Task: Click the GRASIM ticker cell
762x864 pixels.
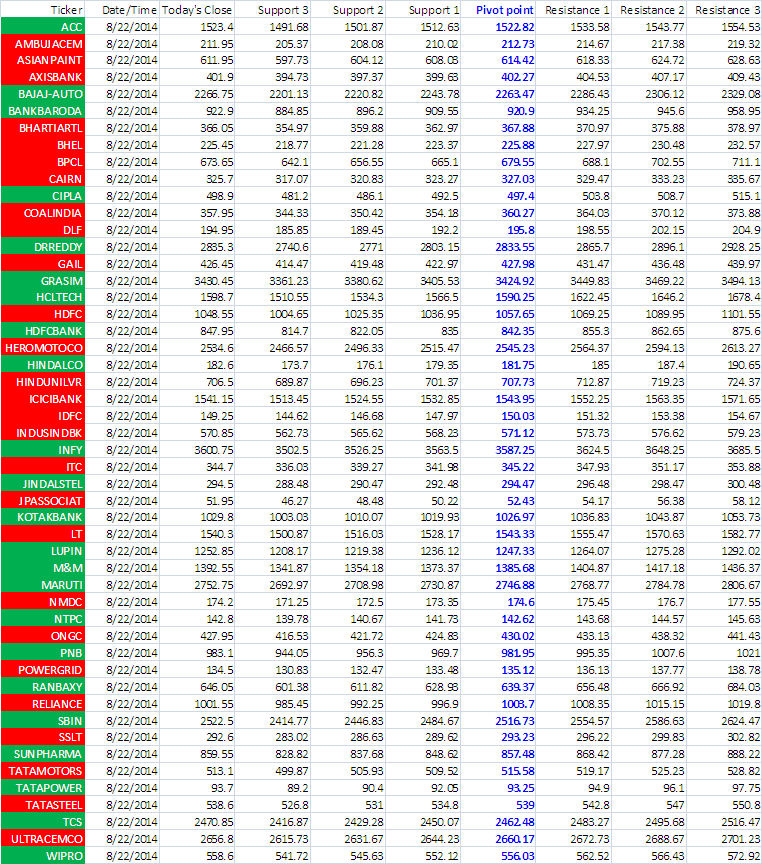Action: (43, 280)
